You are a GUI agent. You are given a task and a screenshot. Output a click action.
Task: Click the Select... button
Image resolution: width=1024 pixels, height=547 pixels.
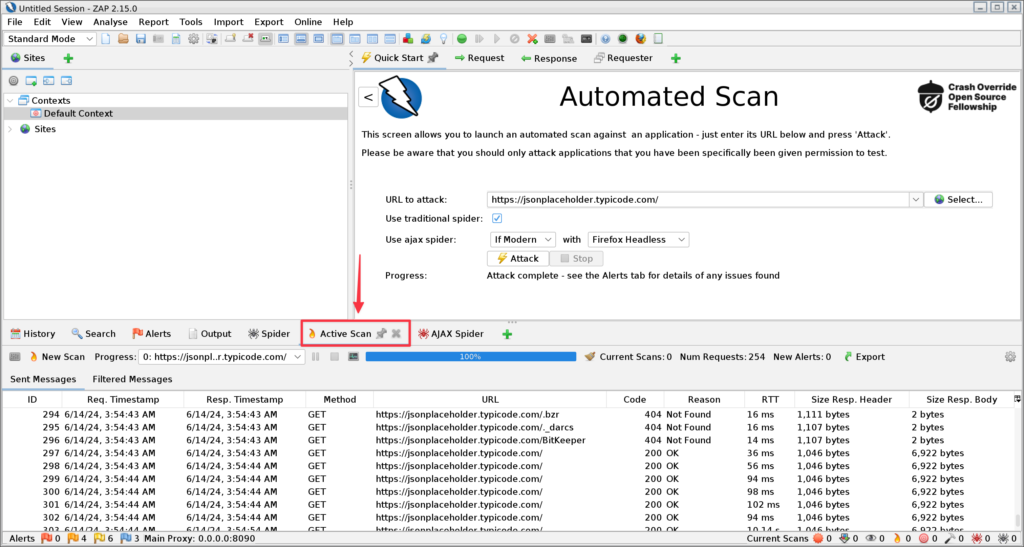(958, 200)
